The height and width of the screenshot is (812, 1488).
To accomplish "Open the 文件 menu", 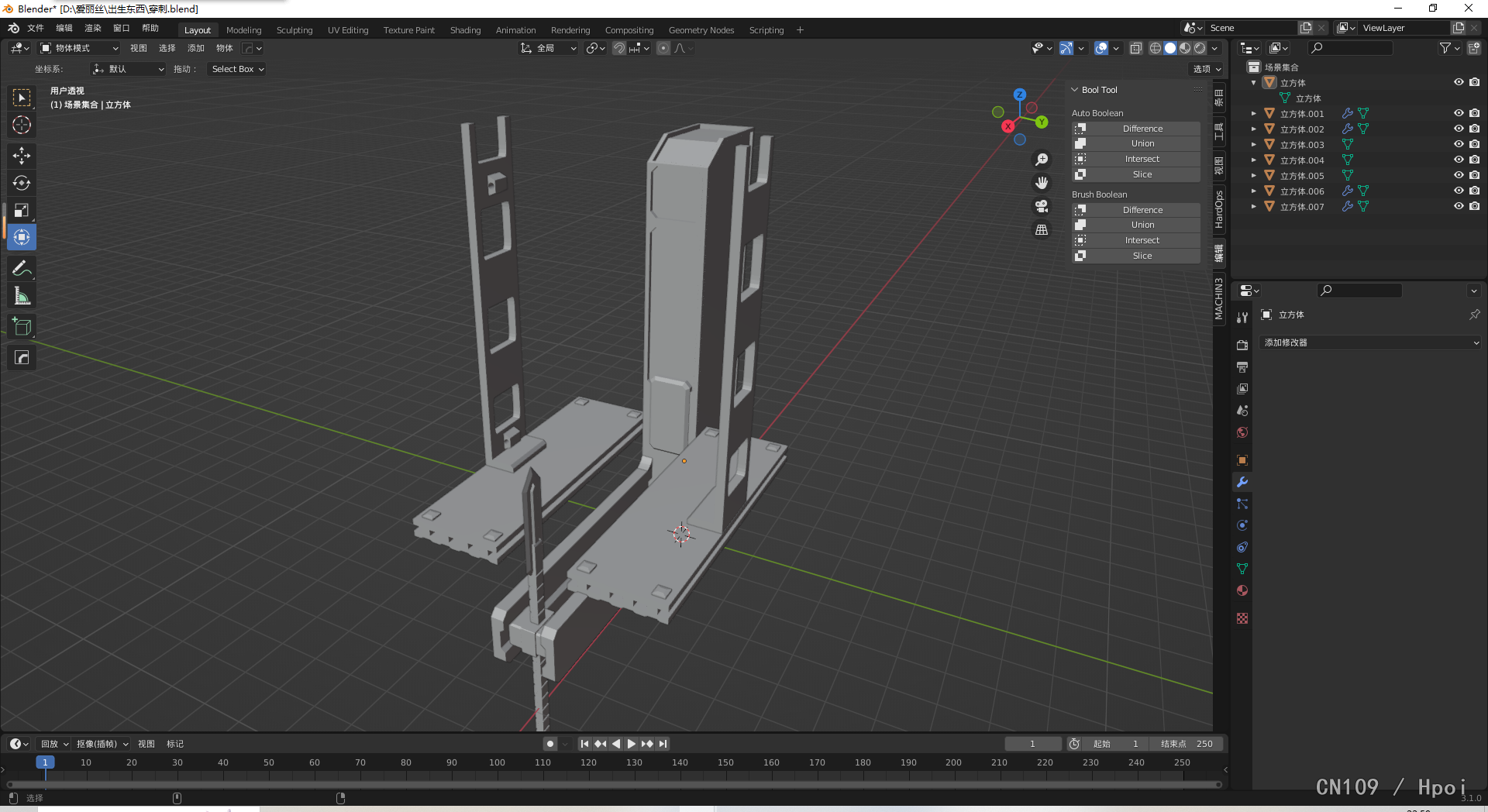I will coord(36,28).
